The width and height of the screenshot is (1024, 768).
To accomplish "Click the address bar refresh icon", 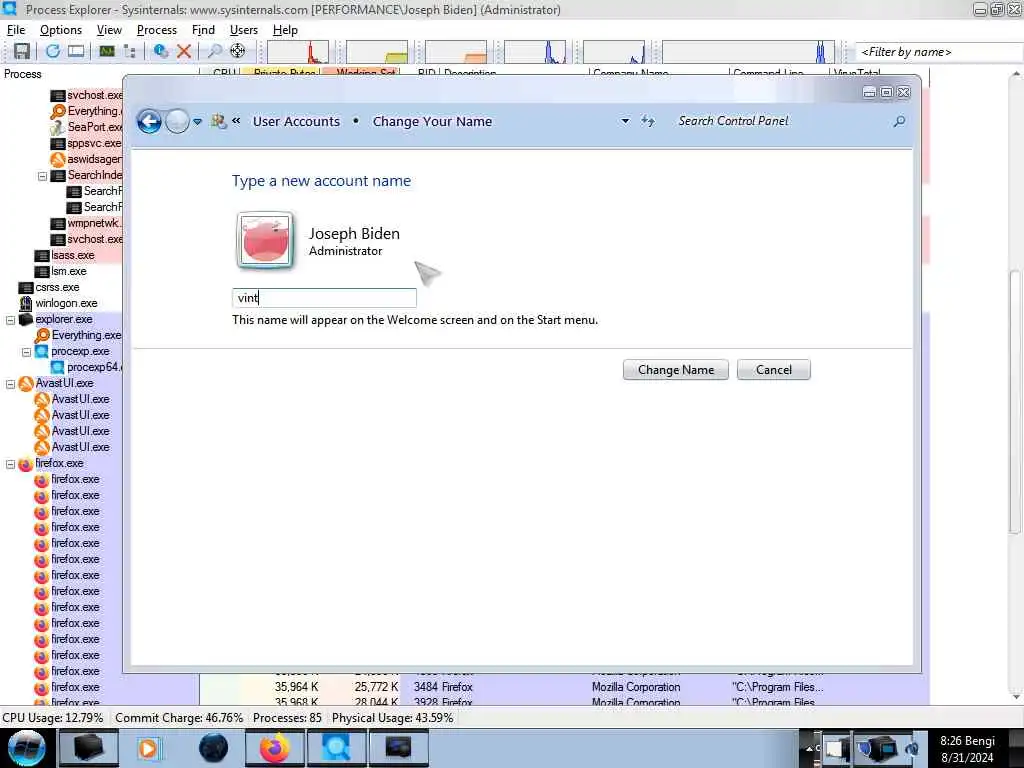I will [x=647, y=121].
